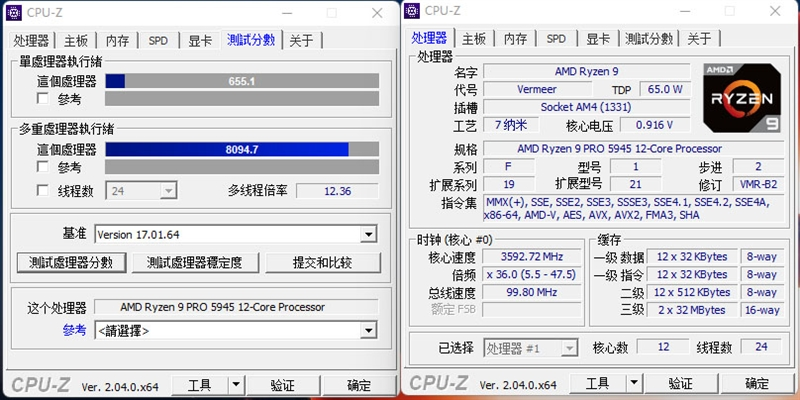Click 測試處理器穩定度 button
The height and width of the screenshot is (400, 800).
tap(195, 263)
